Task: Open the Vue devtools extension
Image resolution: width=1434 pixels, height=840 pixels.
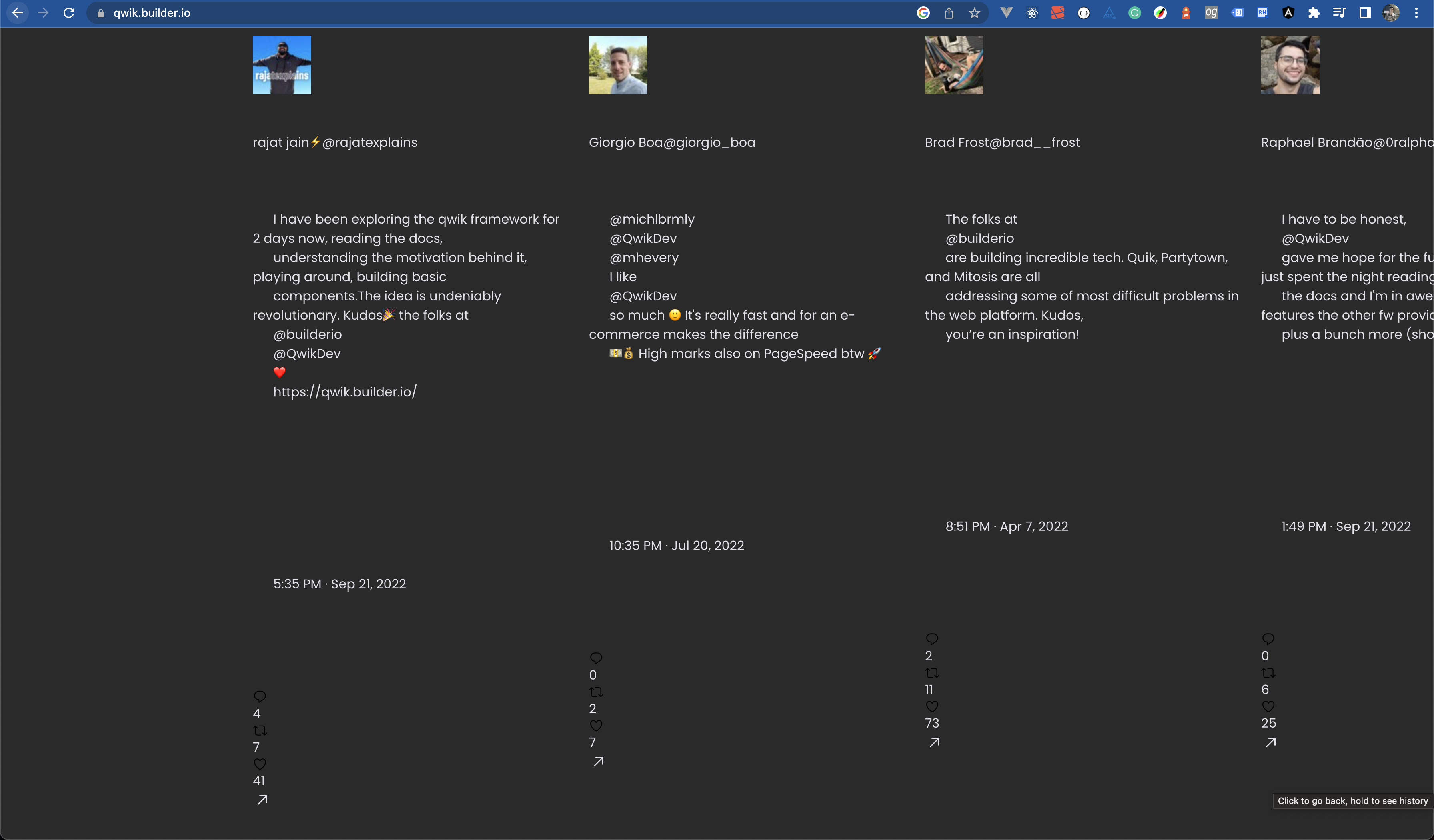Action: click(1006, 13)
